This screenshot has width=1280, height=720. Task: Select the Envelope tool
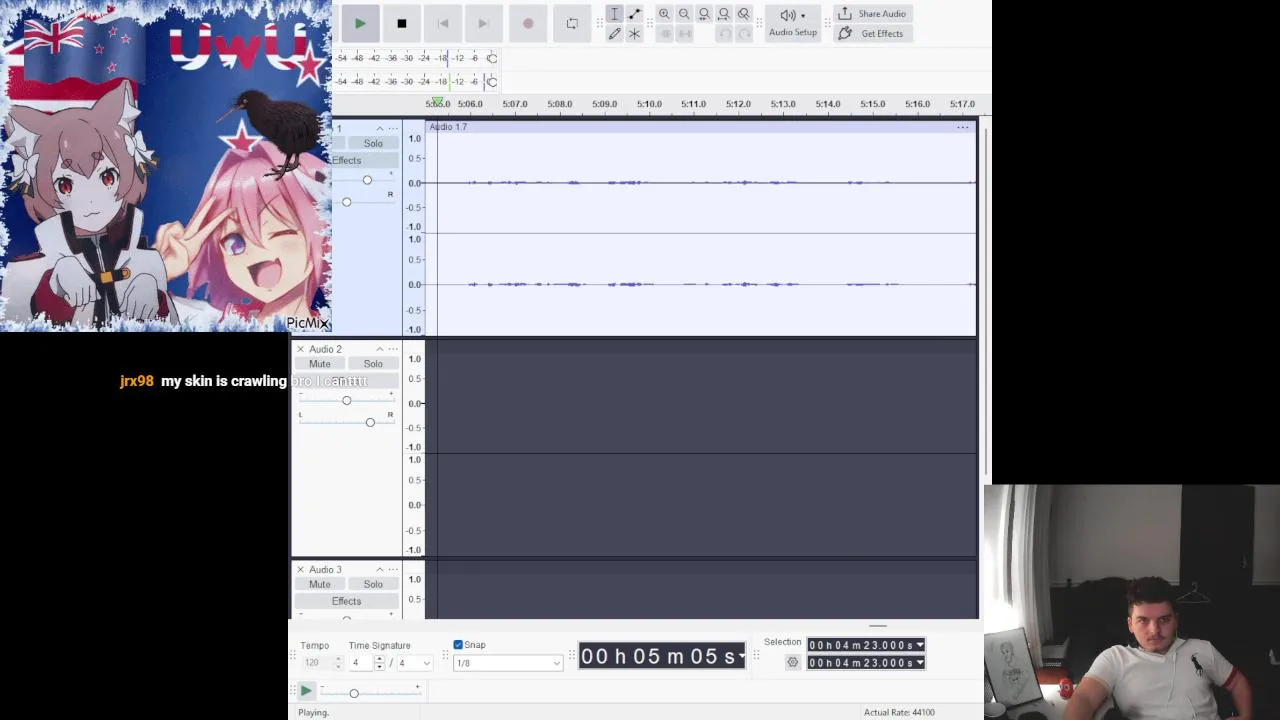(634, 14)
